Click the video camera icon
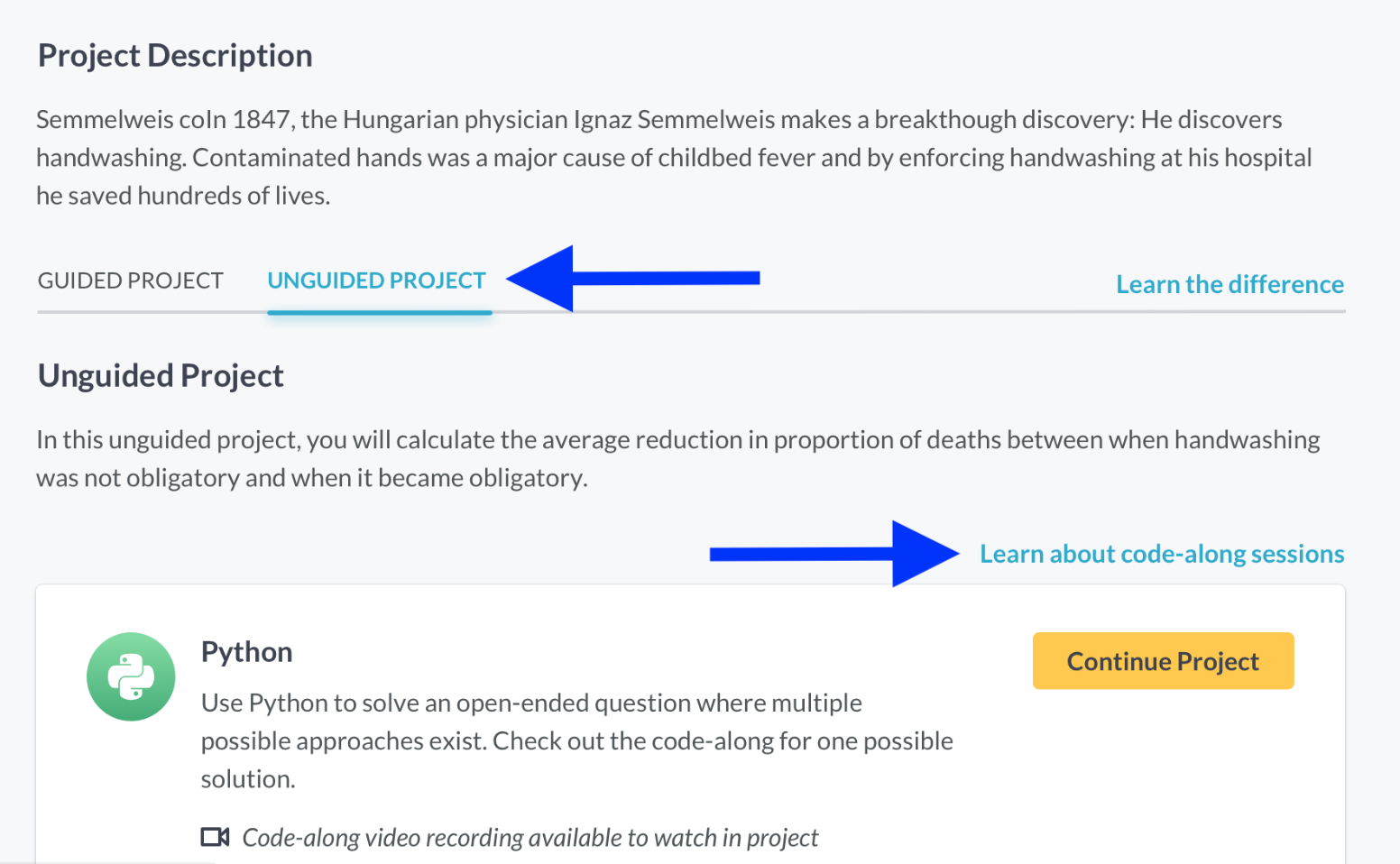Image resolution: width=1400 pixels, height=864 pixels. (x=215, y=837)
